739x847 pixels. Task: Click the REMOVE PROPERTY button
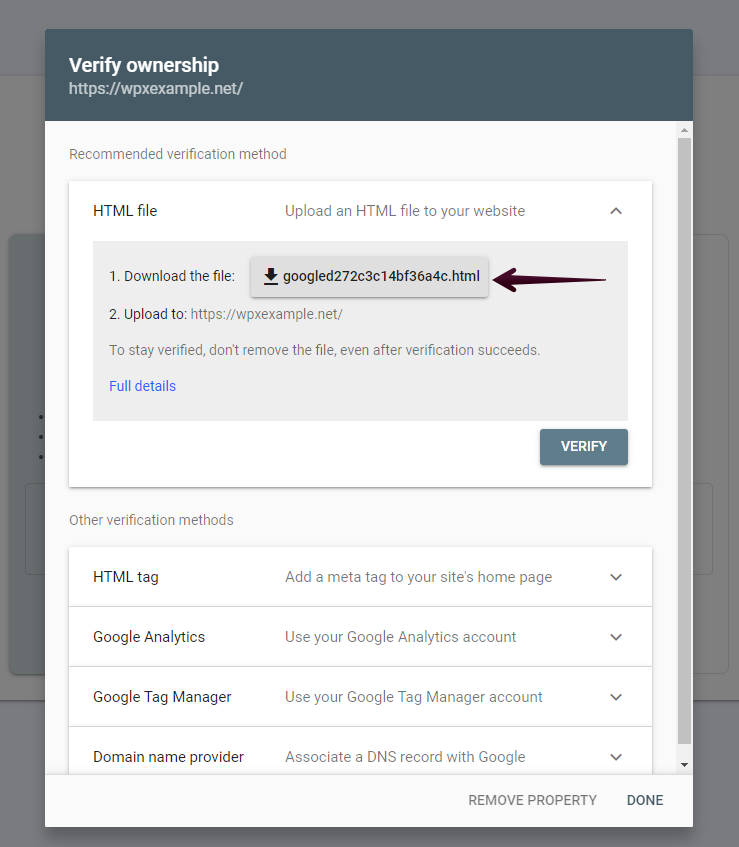tap(532, 800)
